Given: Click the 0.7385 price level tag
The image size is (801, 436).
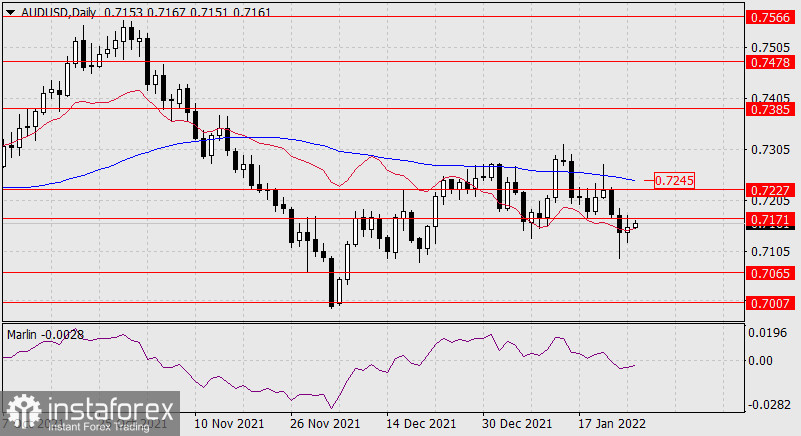Looking at the screenshot, I should coord(771,107).
